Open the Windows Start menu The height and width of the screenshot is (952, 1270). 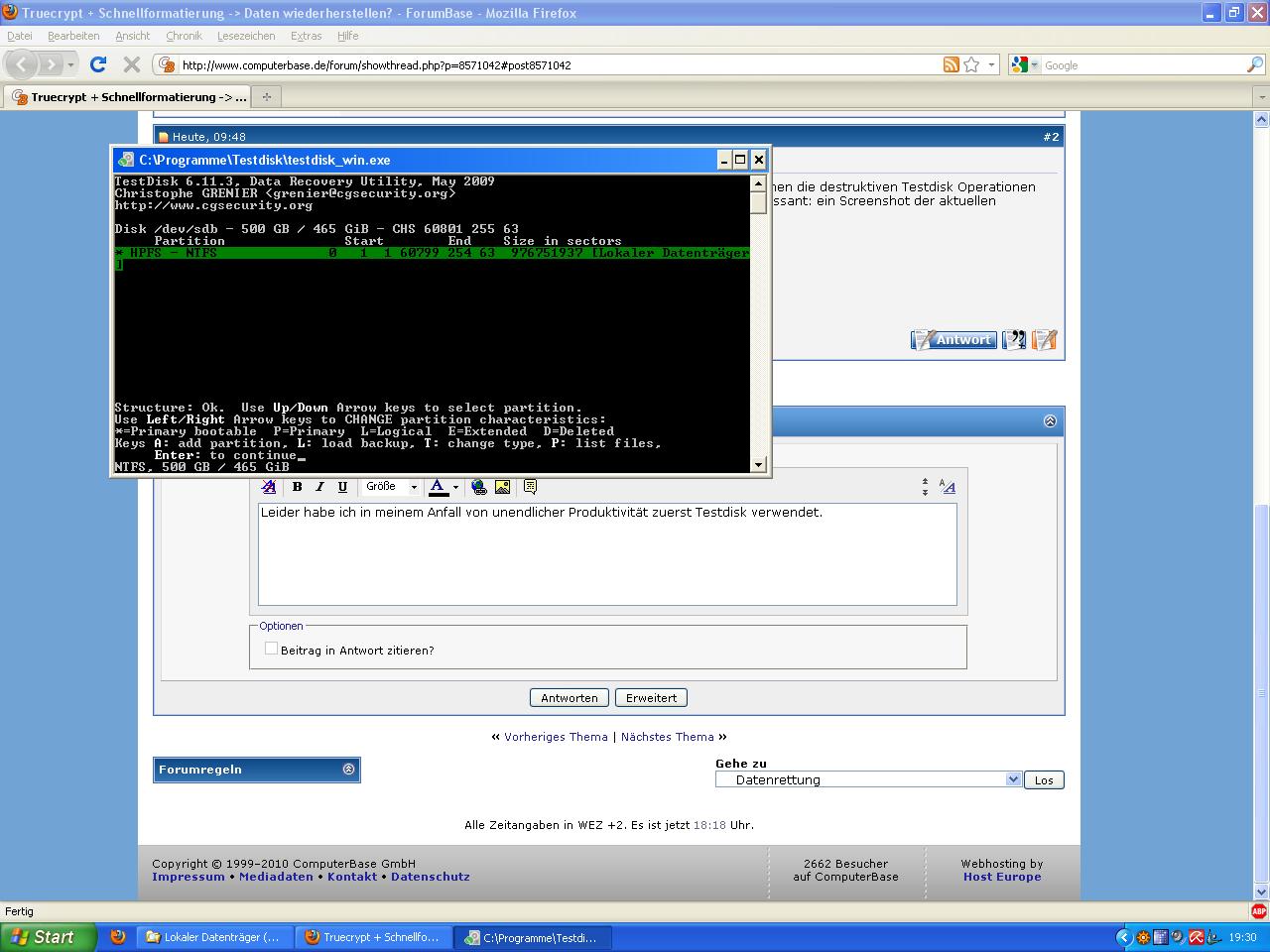click(x=49, y=937)
